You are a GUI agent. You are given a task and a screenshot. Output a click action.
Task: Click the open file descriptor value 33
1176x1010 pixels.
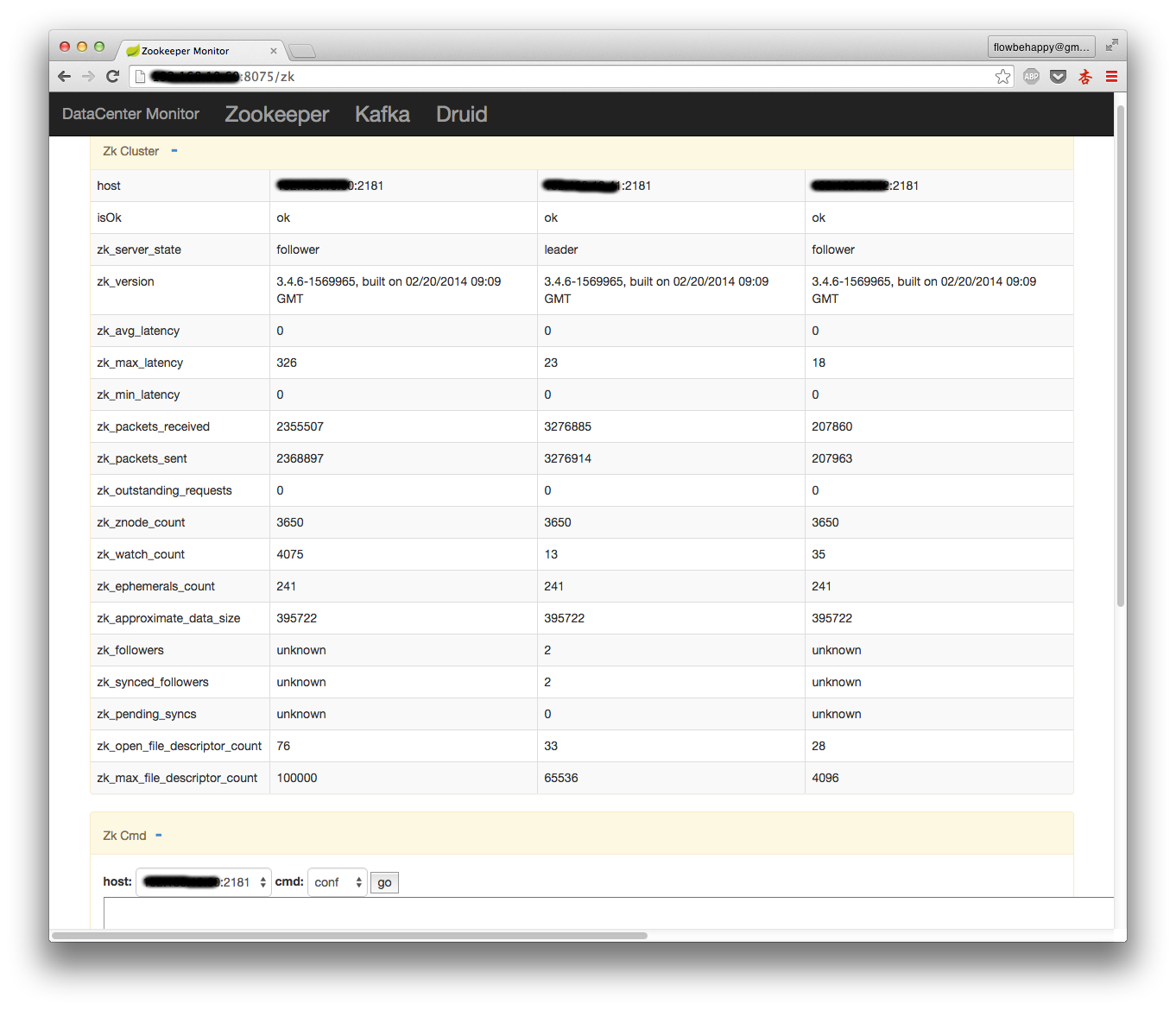coord(551,746)
